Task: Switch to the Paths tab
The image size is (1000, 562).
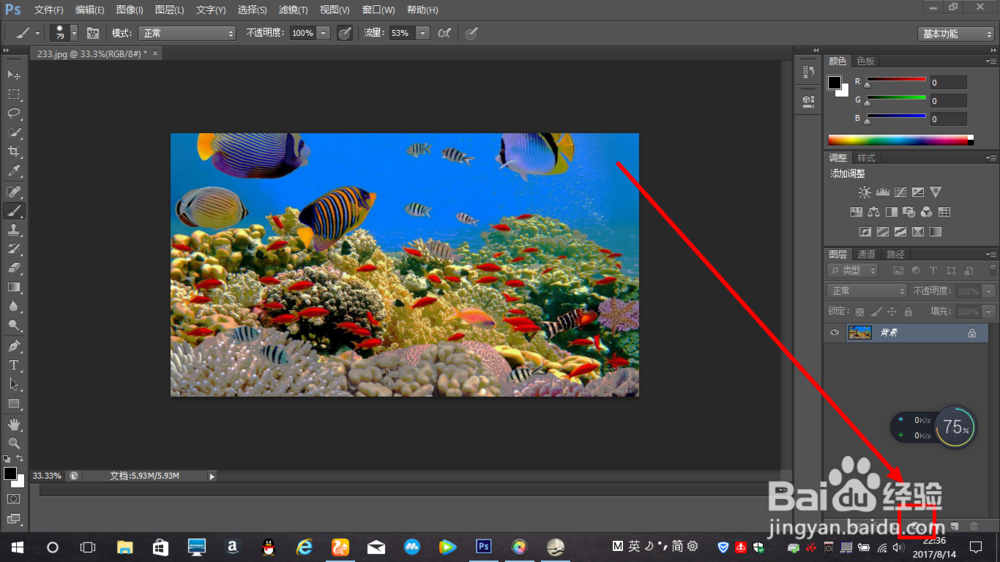Action: coord(895,255)
